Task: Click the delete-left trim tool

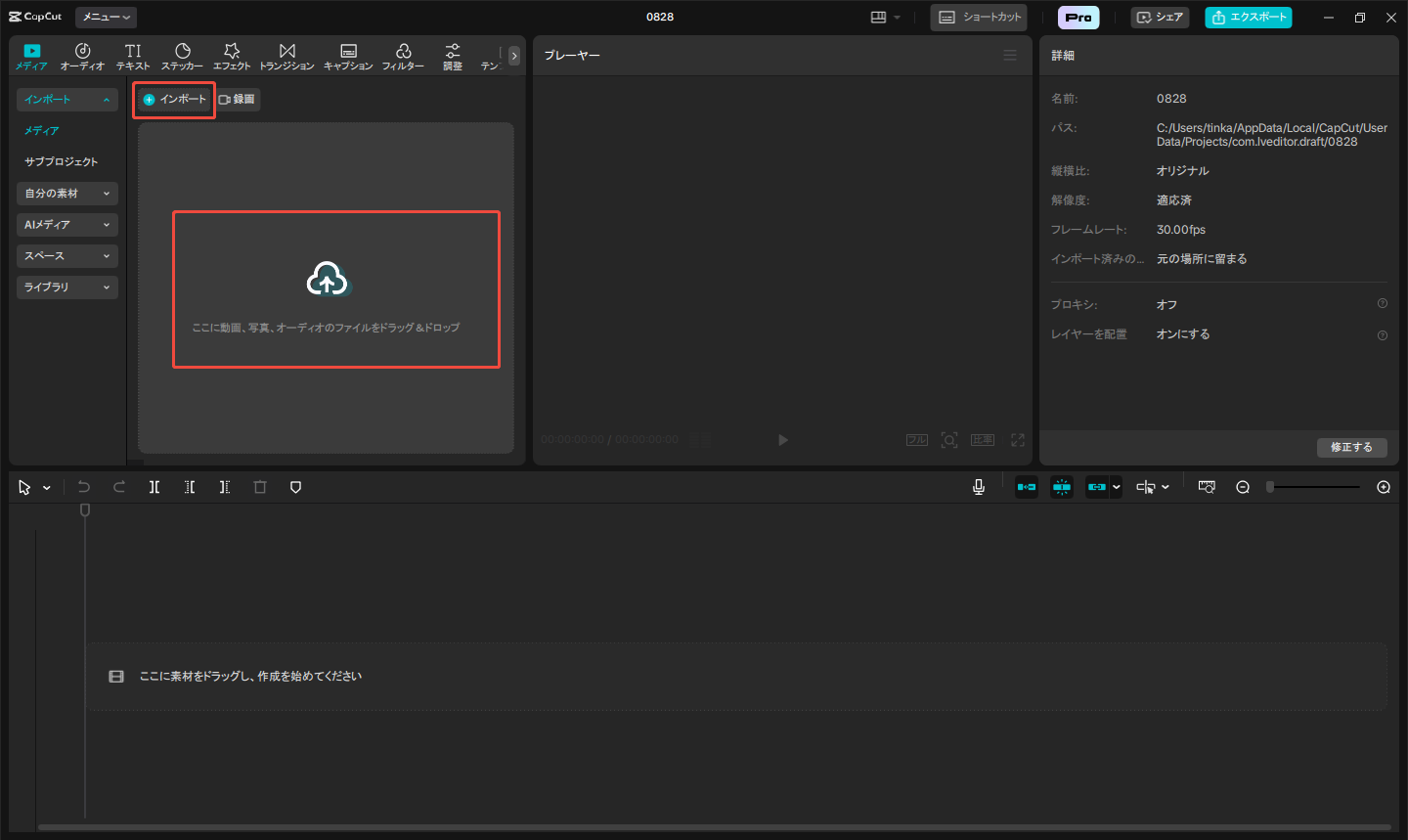Action: 190,487
